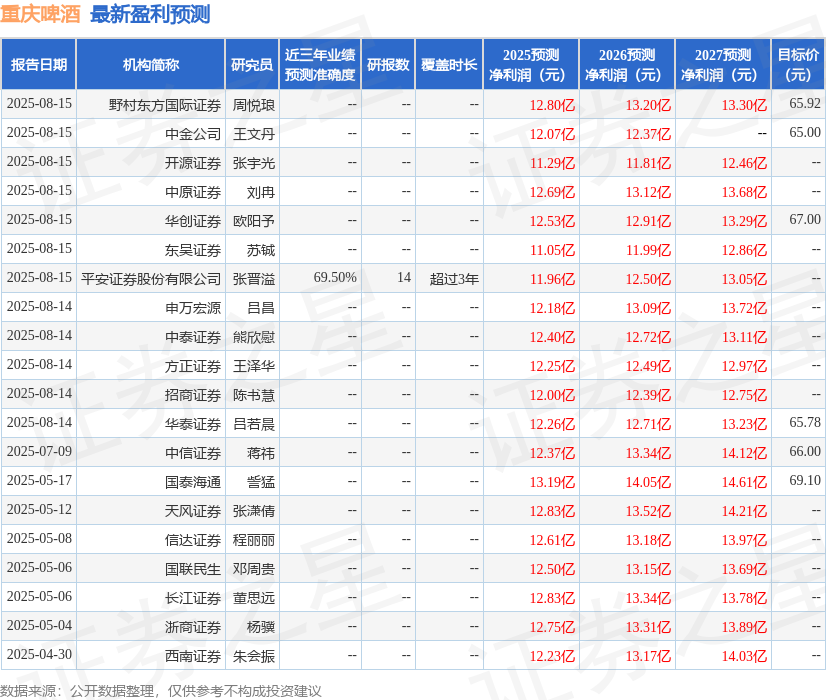Click target price 65.92
This screenshot has width=826, height=700.
click(805, 103)
